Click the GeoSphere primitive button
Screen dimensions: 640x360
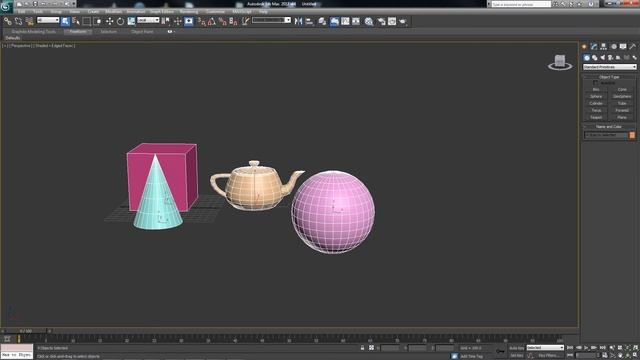[622, 96]
